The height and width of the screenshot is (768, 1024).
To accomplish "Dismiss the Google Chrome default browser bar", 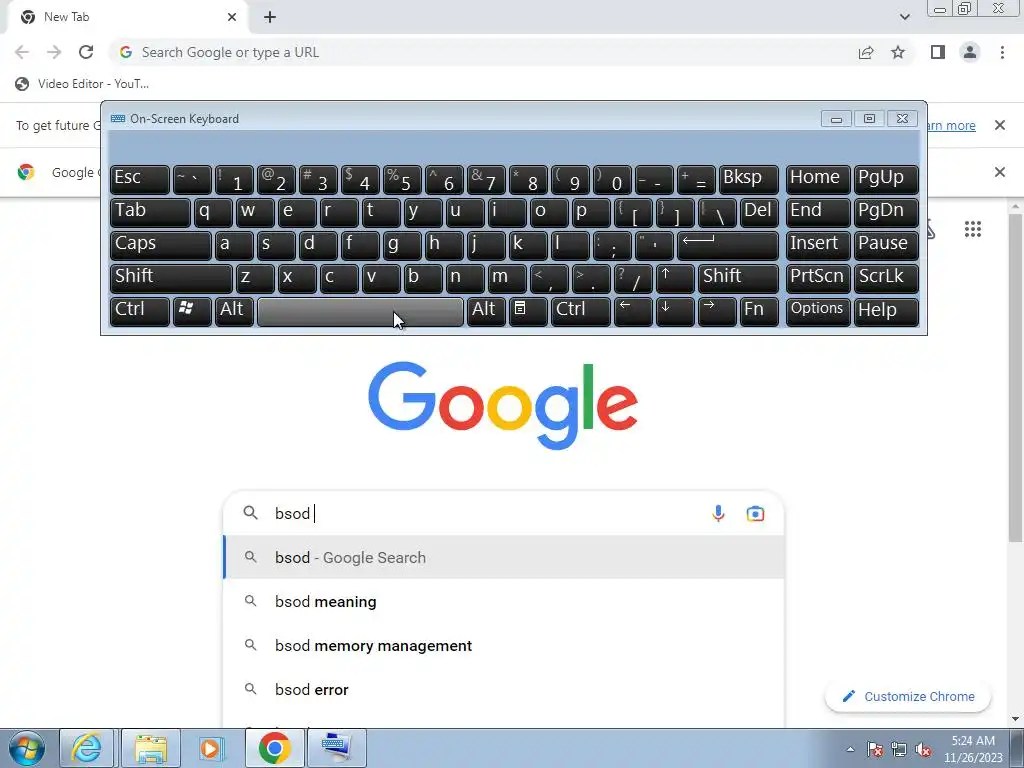I will [x=1000, y=172].
